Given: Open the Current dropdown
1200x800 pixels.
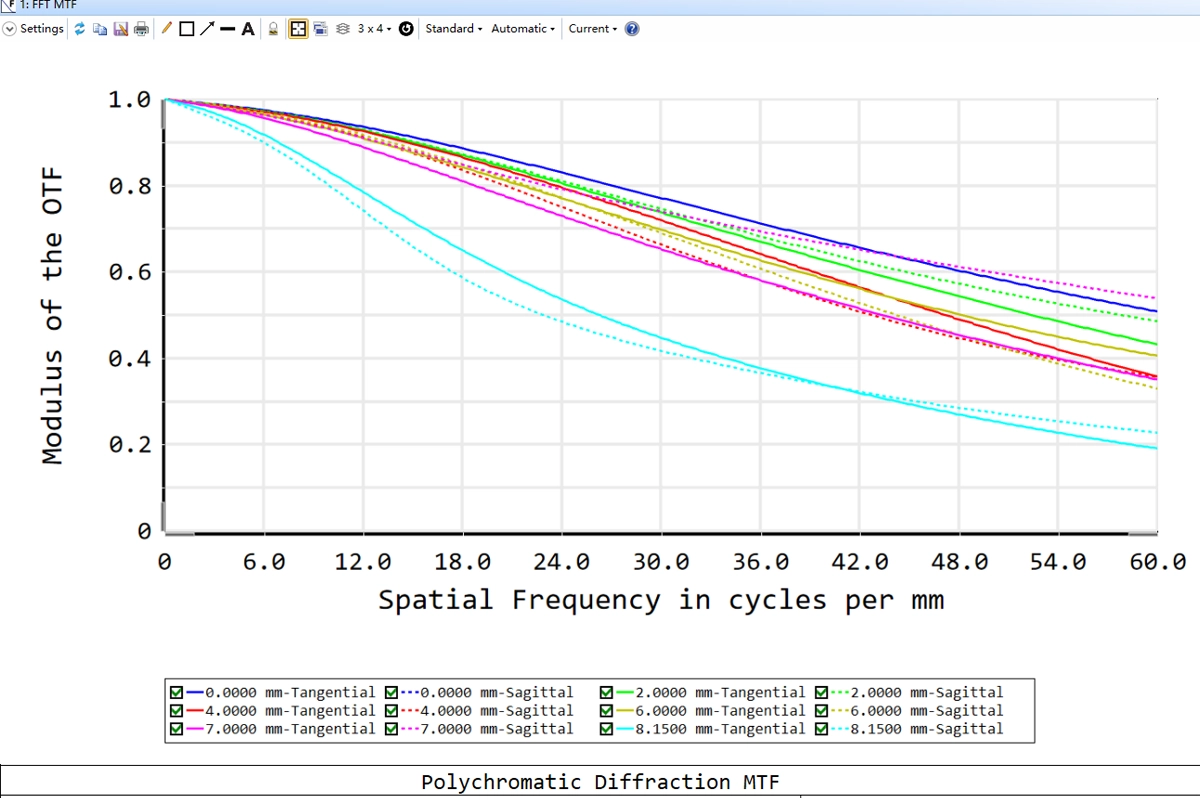Looking at the screenshot, I should click(592, 29).
